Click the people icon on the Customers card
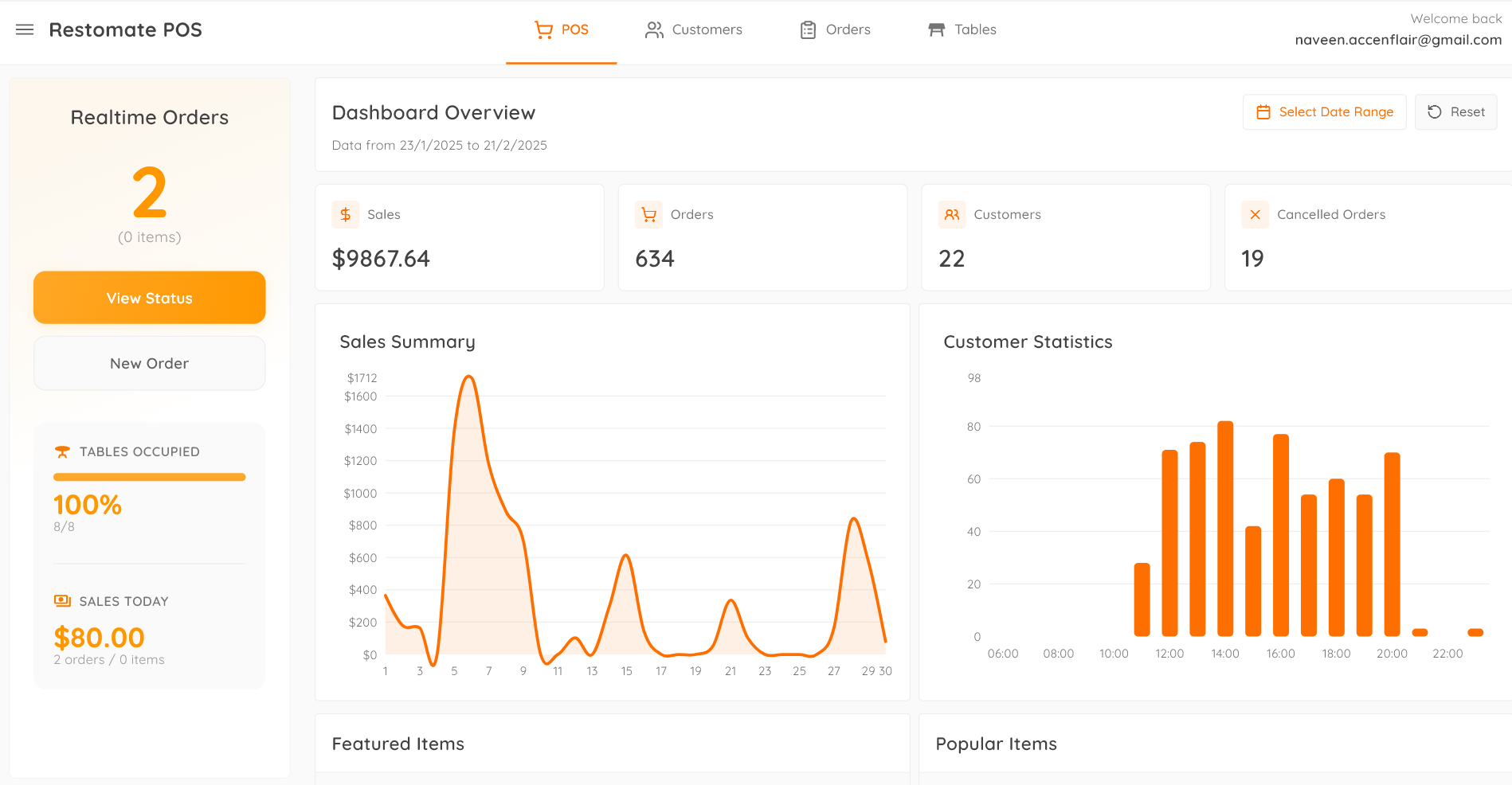Image resolution: width=1512 pixels, height=785 pixels. point(952,214)
